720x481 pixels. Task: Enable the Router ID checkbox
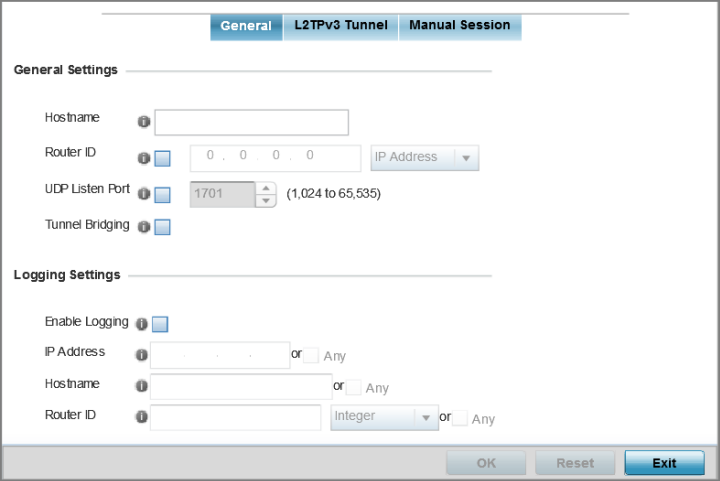[163, 159]
